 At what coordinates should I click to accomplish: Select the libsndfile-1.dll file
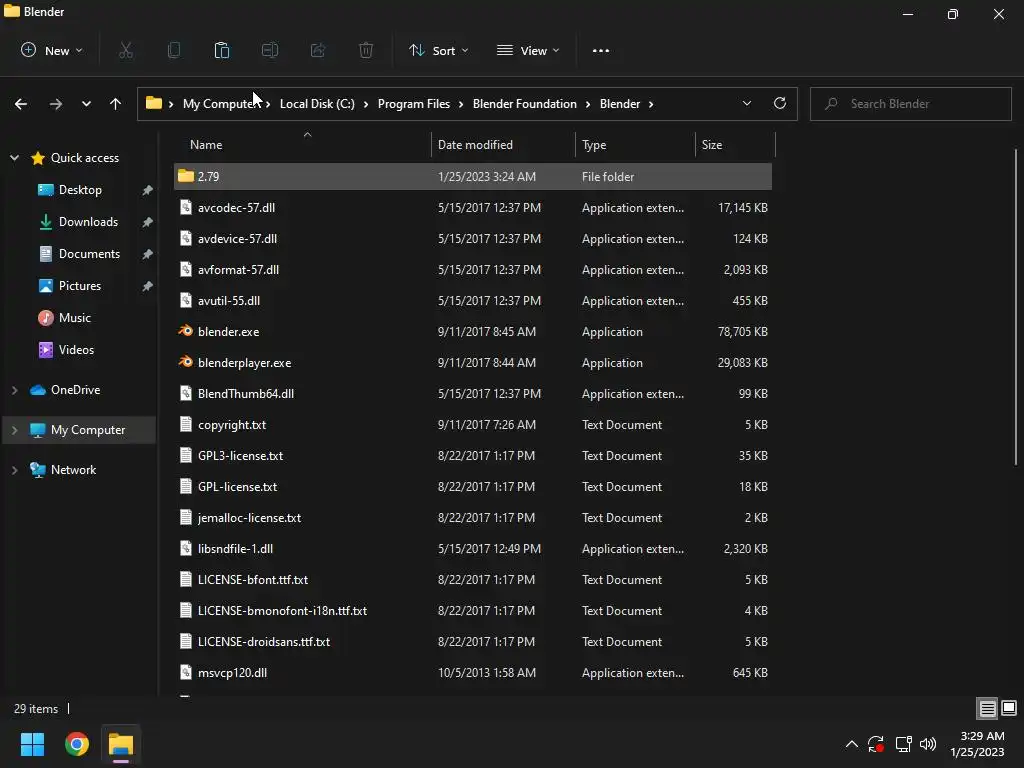point(473,549)
